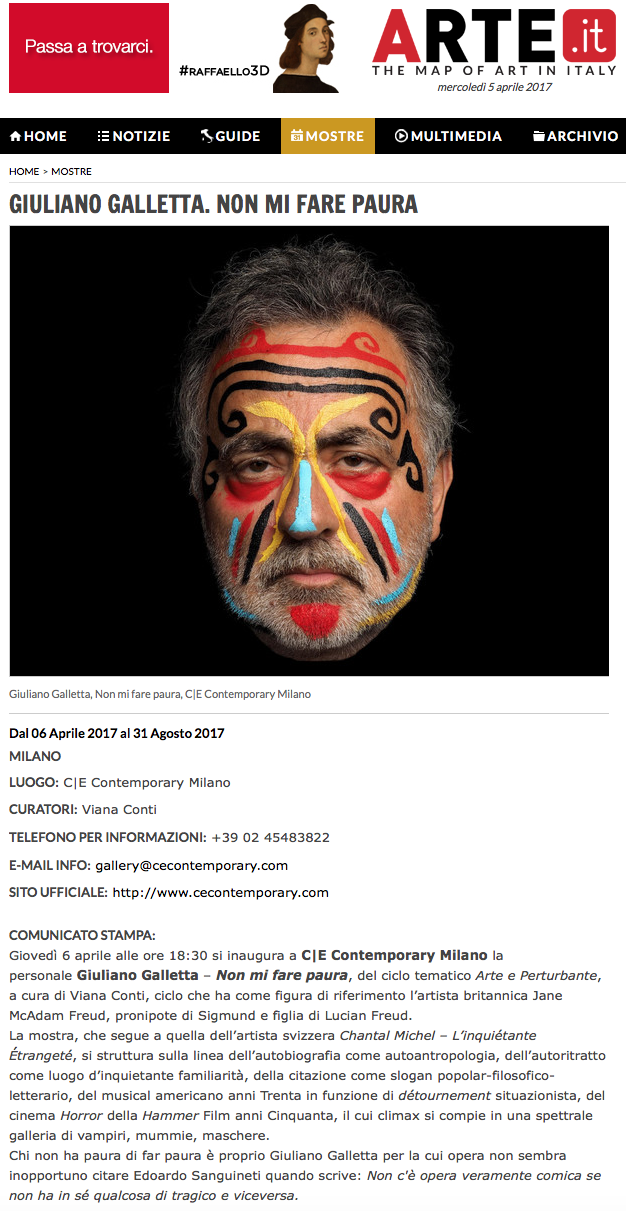Click the signpost icon beside GUIDE

click(207, 136)
